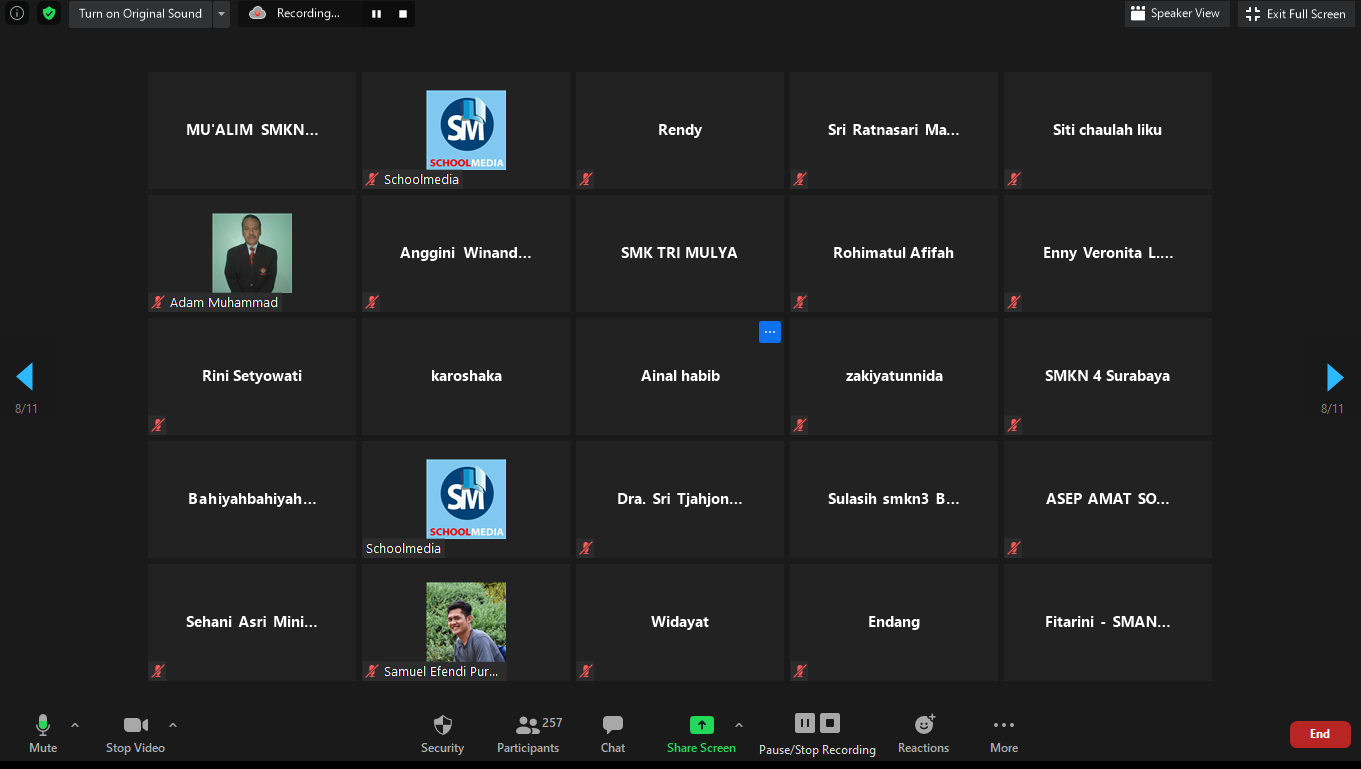Turn on Original Sound

tap(140, 14)
